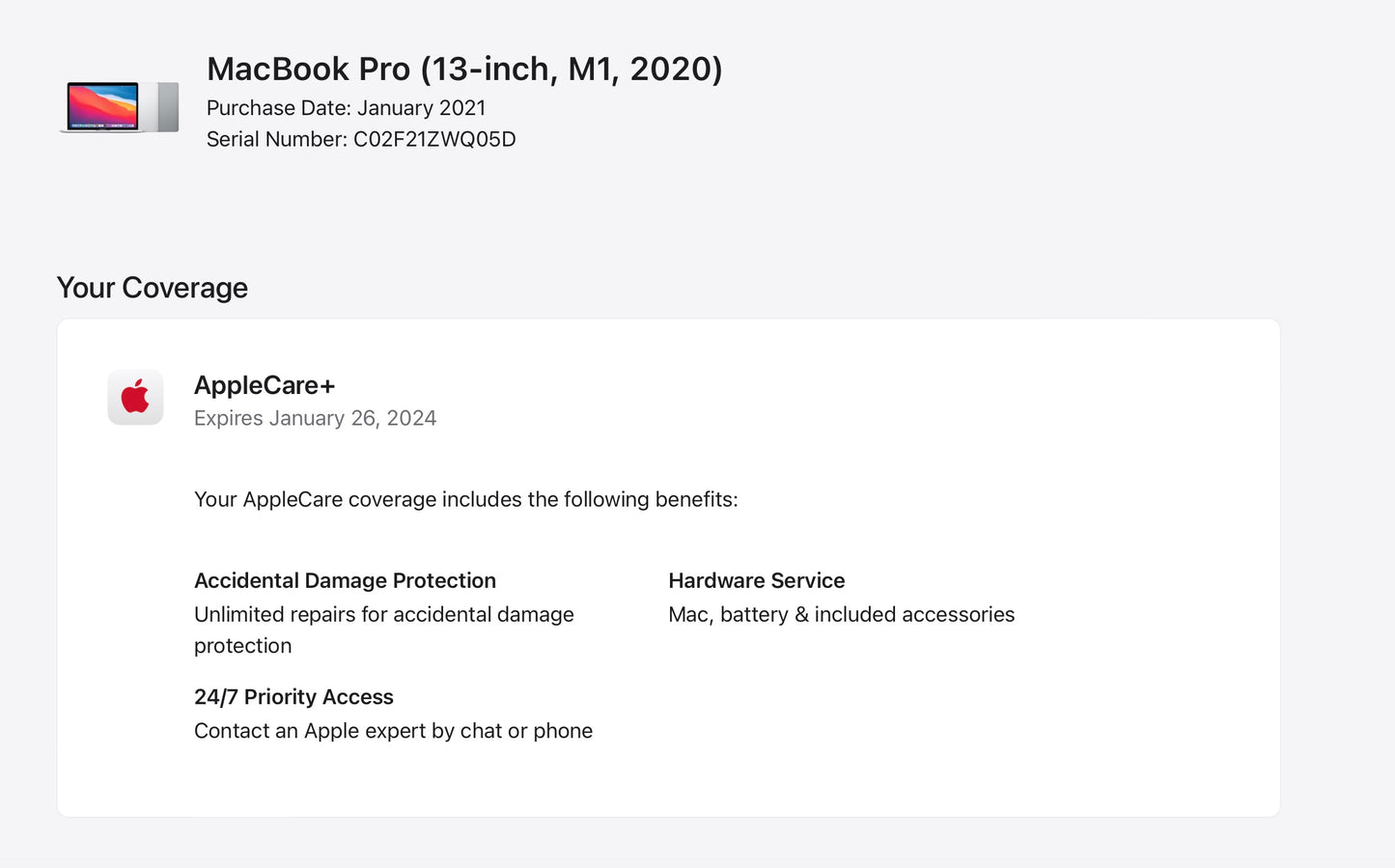The height and width of the screenshot is (868, 1395).
Task: Select the MacBook Pro (13-inch, M1, 2020) title
Action: click(463, 69)
